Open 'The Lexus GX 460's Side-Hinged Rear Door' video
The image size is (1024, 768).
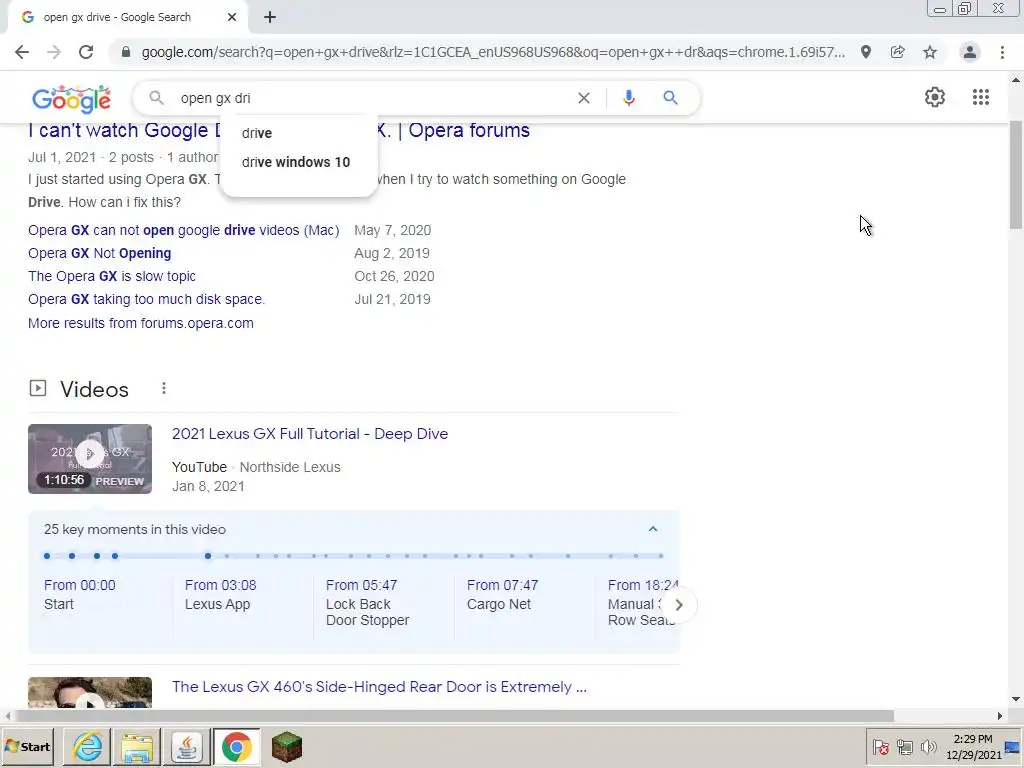379,687
